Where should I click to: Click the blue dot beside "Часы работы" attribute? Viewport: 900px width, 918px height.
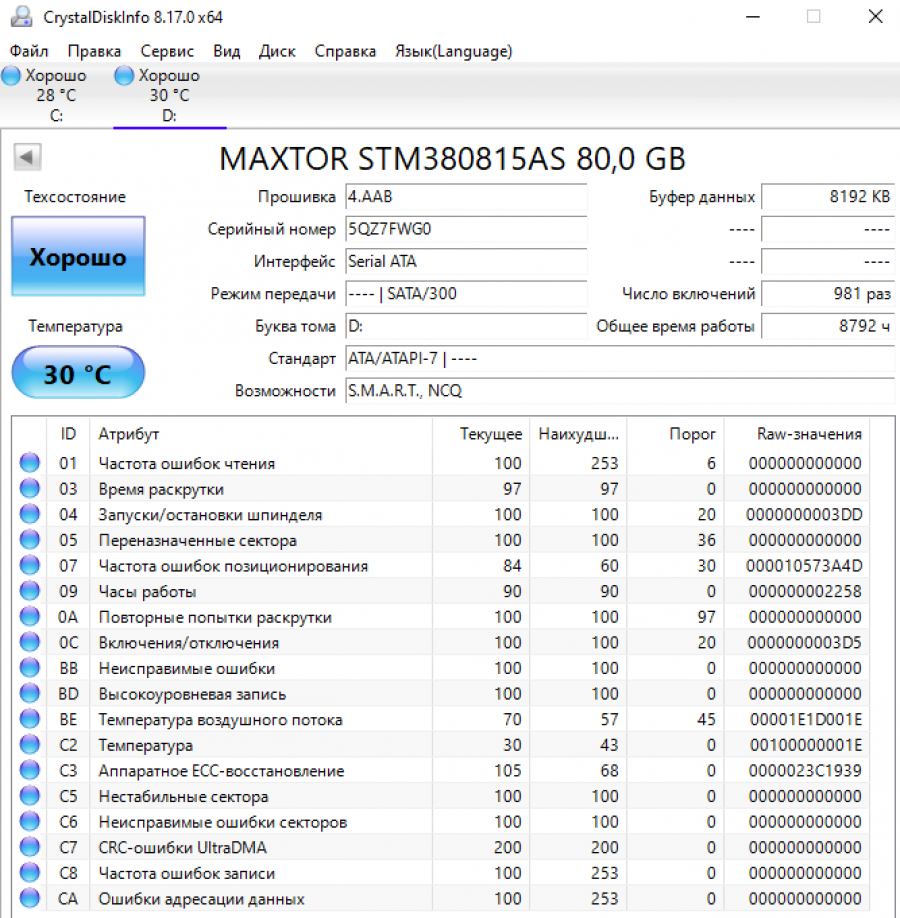(x=27, y=591)
